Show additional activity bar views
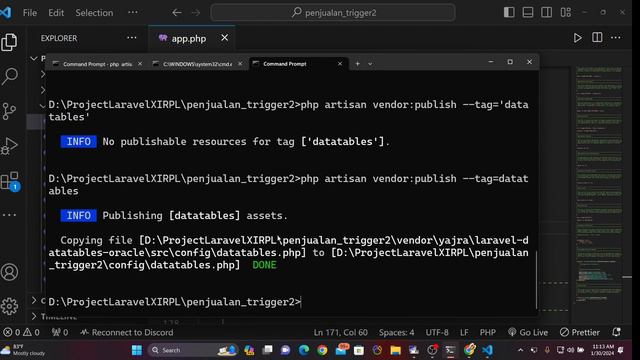 tap(9, 215)
